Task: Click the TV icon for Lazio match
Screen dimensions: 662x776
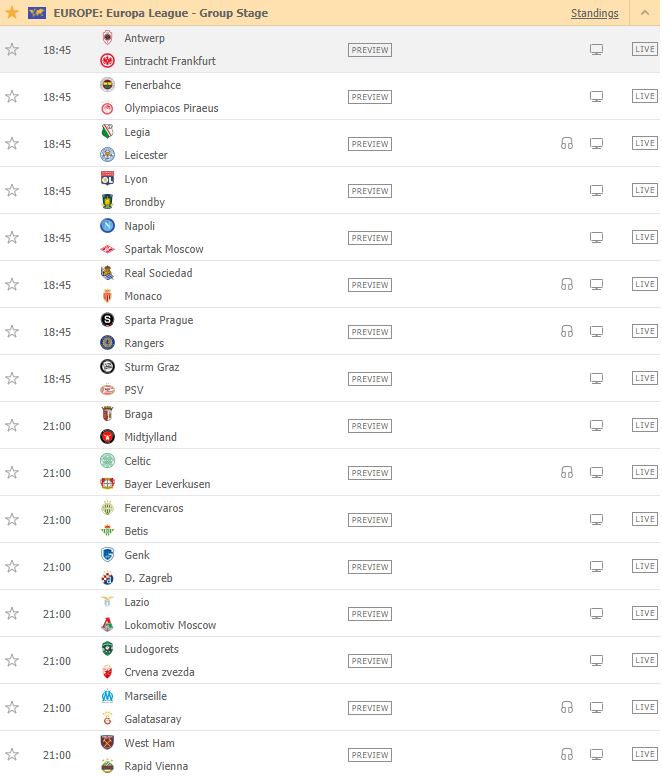Action: pyautogui.click(x=596, y=614)
